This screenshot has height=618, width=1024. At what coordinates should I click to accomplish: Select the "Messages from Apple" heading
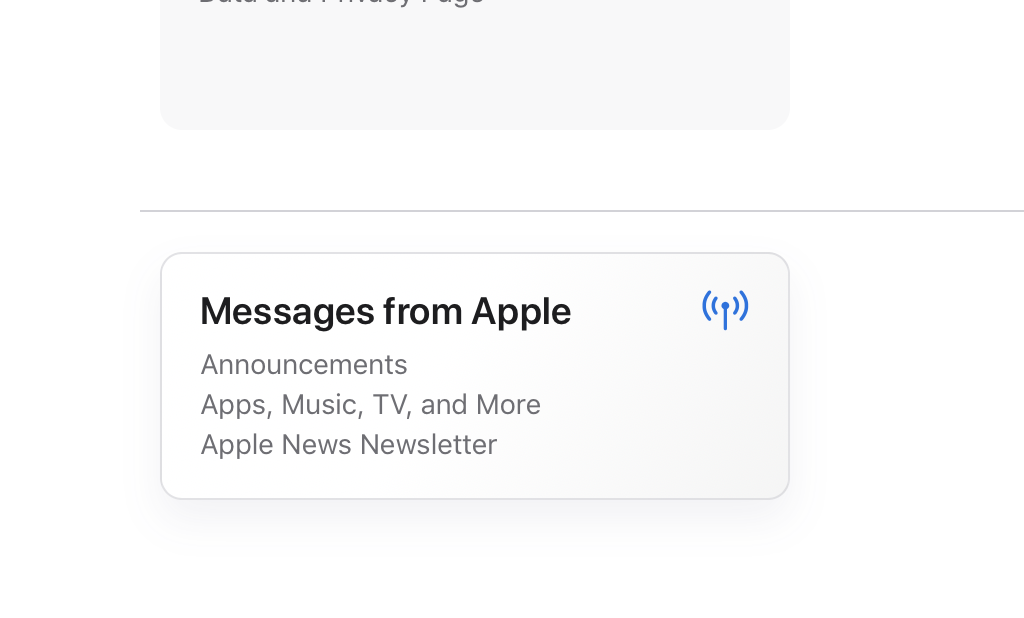point(385,312)
